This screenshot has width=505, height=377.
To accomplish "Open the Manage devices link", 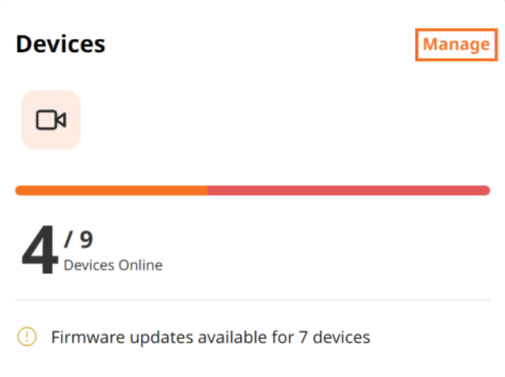I will point(456,45).
